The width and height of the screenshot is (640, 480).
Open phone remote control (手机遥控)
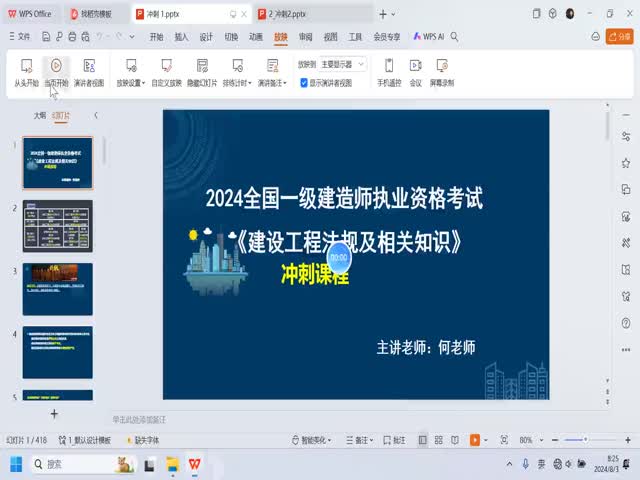[x=389, y=73]
